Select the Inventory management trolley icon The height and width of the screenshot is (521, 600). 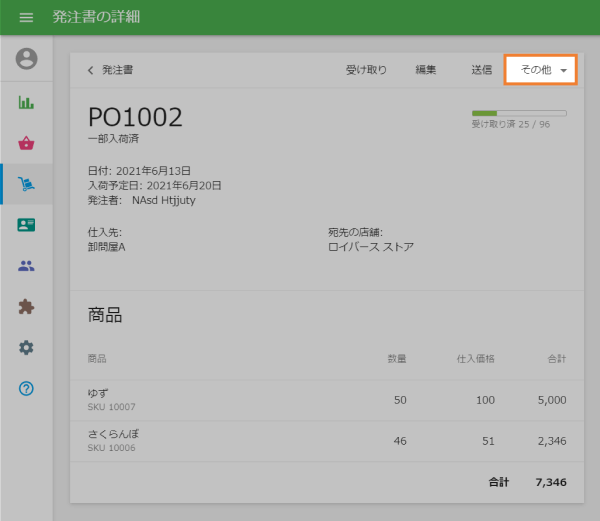coord(26,184)
